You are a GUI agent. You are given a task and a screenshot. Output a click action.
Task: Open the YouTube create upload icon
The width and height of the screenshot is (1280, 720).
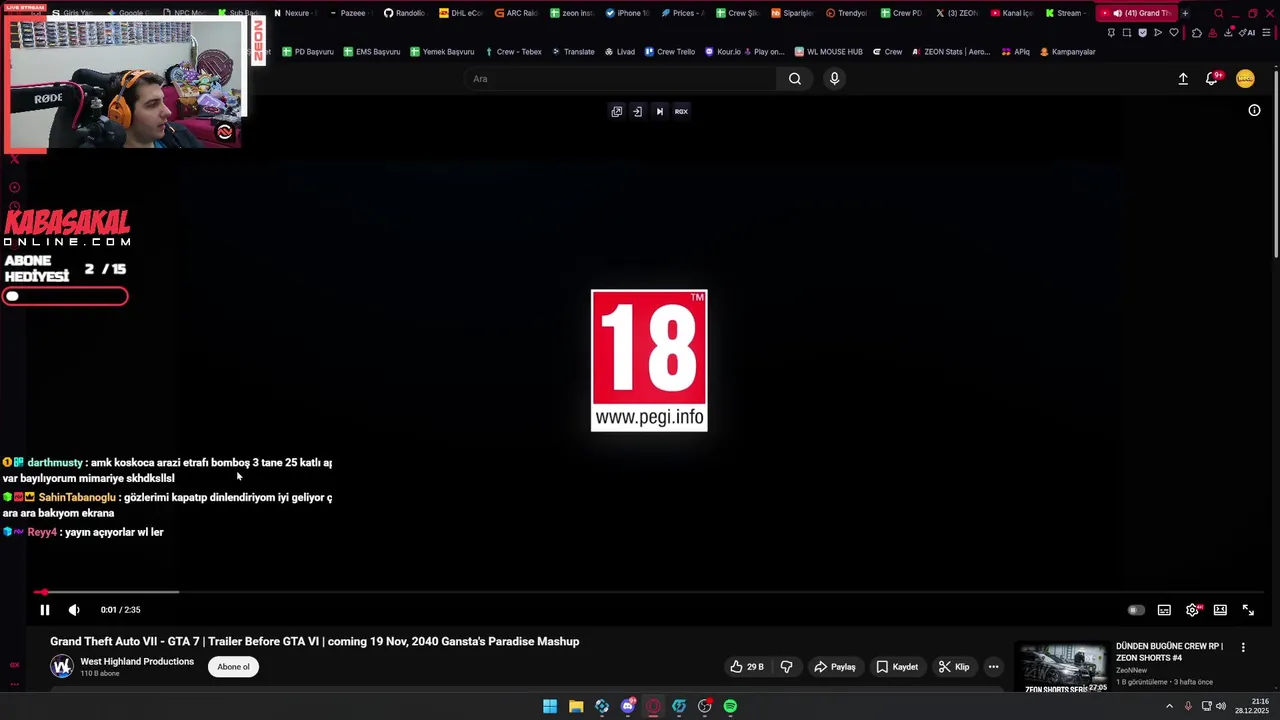pos(1183,79)
